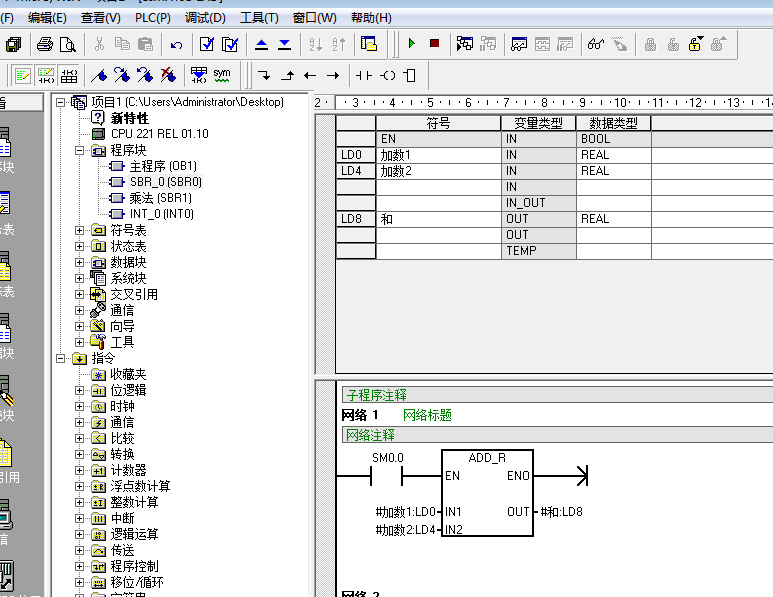
Task: Open the PLC(P) menu
Action: [x=152, y=17]
